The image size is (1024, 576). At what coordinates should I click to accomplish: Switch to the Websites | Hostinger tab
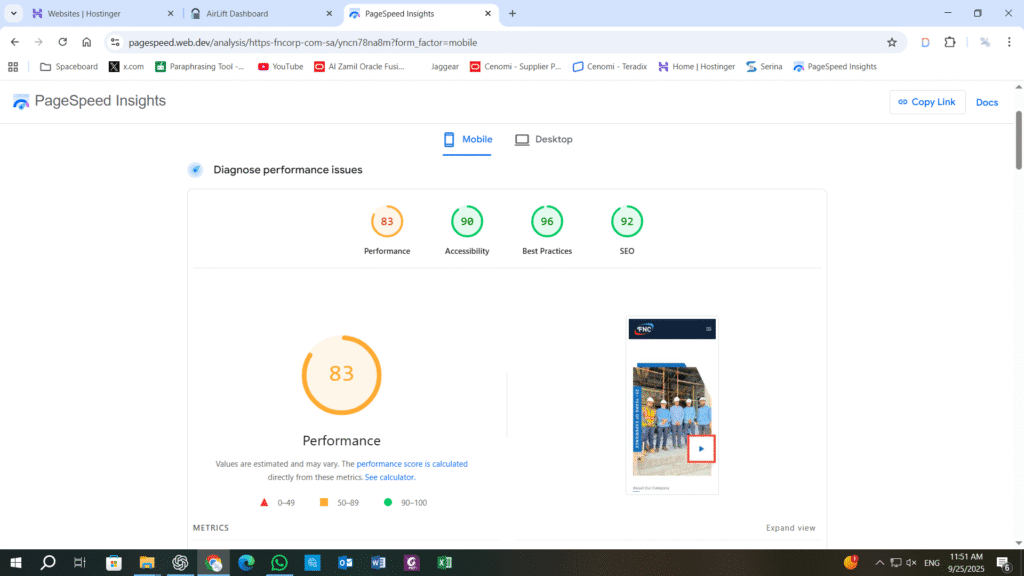101,14
